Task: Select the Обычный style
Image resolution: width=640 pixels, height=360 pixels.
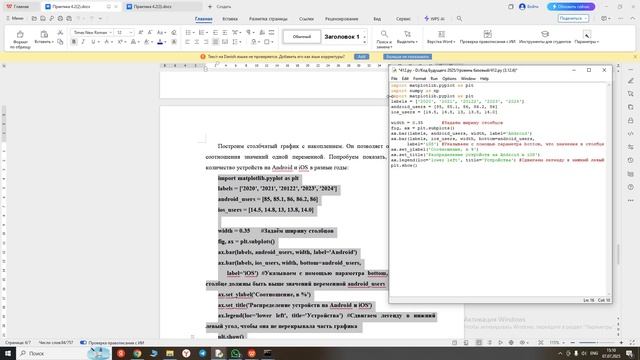Action: 302,37
